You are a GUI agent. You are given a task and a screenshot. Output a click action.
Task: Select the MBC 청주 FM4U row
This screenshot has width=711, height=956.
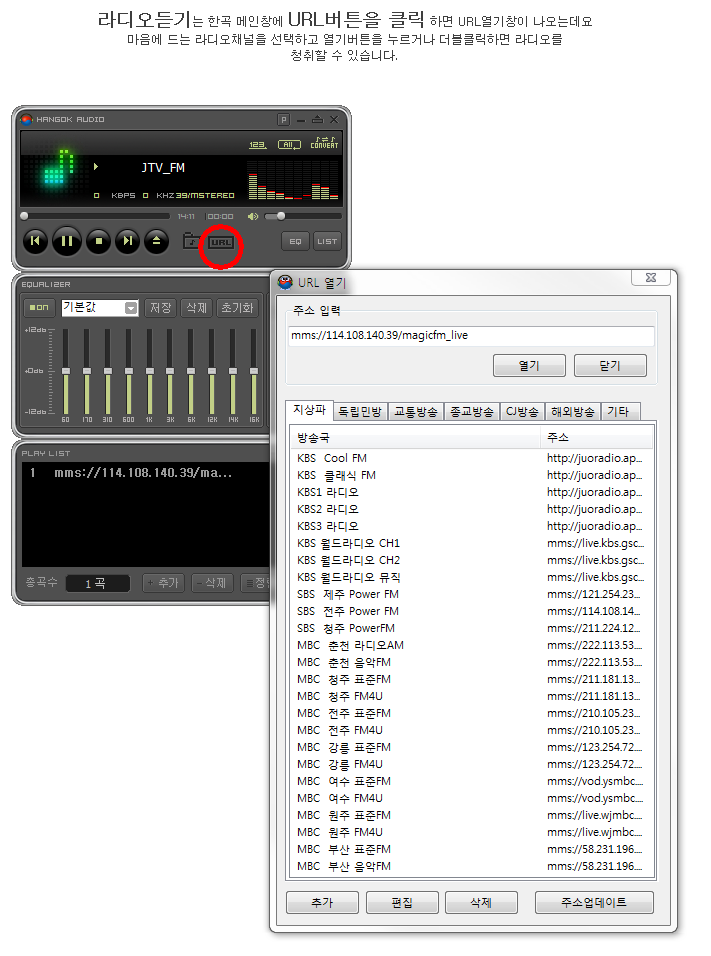[x=472, y=696]
